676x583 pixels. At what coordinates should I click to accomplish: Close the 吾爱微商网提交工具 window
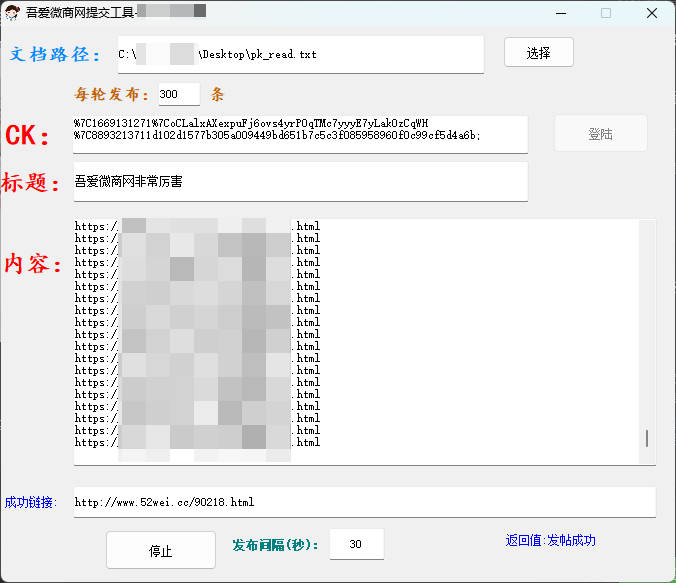[652, 13]
